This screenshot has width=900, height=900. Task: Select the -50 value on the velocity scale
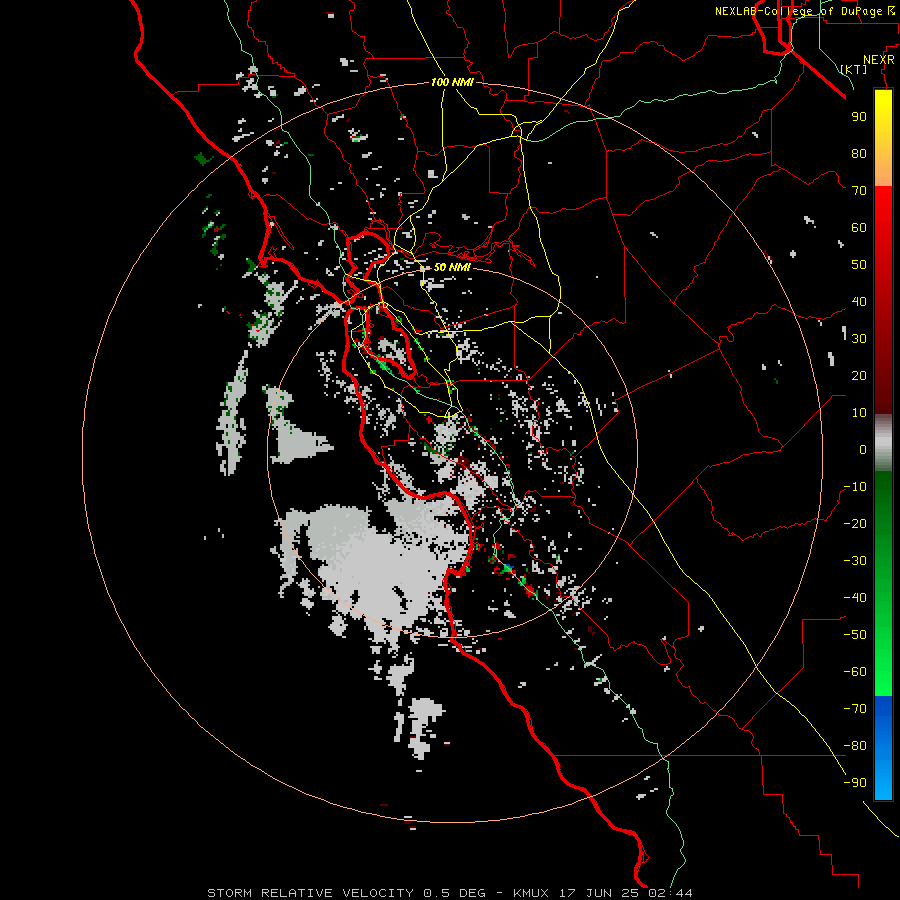coord(855,635)
